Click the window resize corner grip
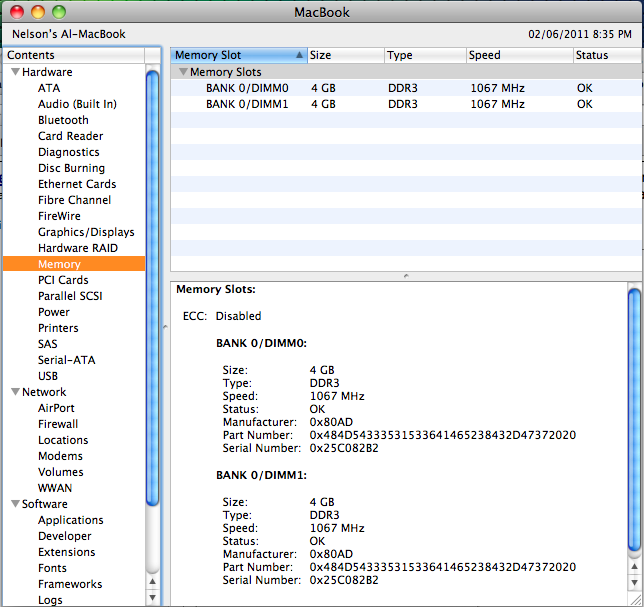Screen dimensions: 644x607 (x=635, y=600)
